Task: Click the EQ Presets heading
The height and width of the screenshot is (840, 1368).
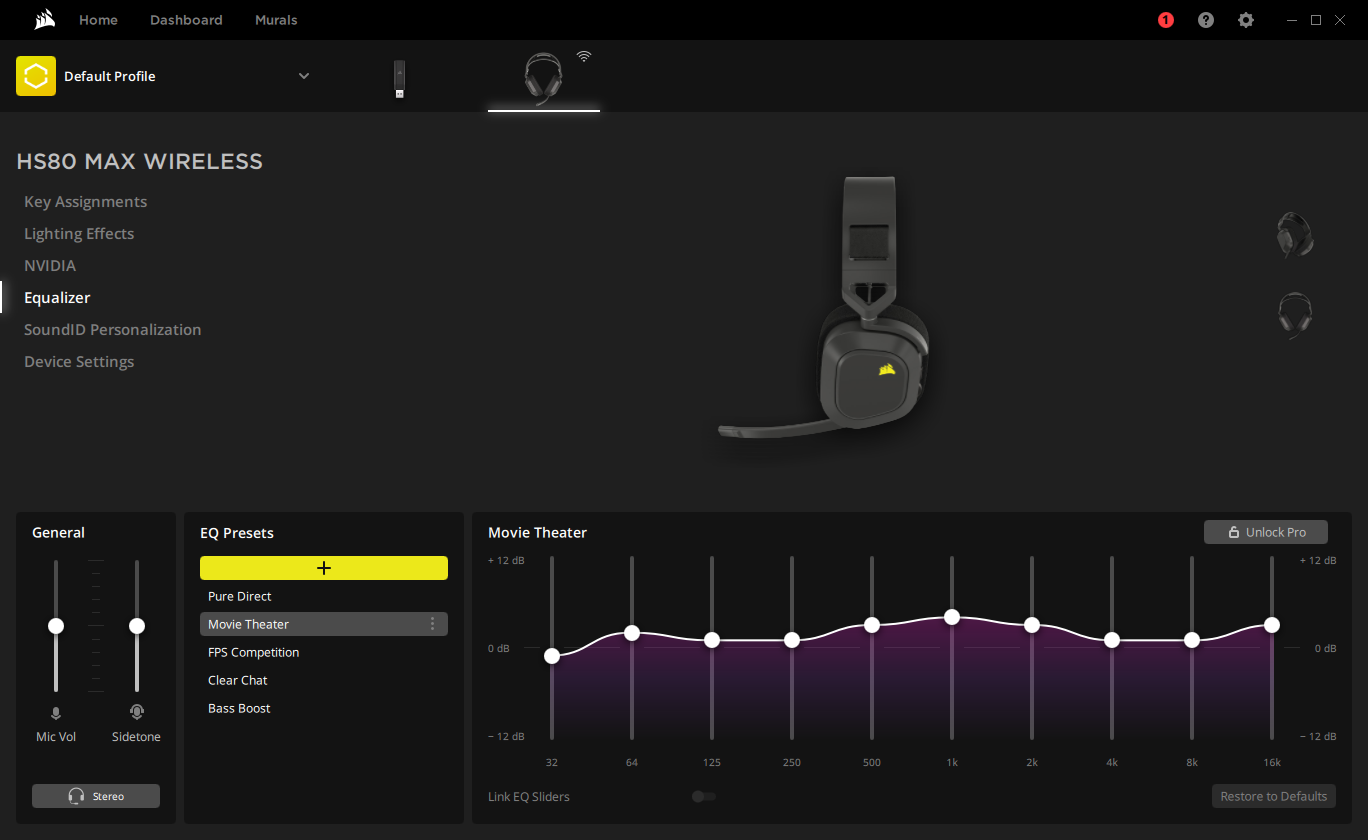Action: tap(237, 533)
